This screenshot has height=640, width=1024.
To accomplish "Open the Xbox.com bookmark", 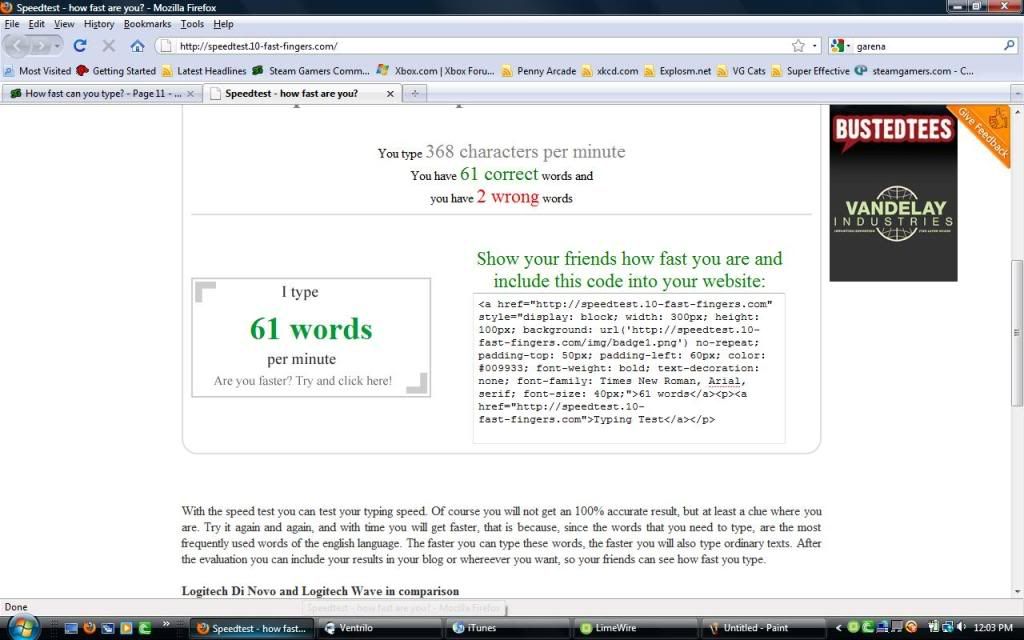I will click(x=435, y=71).
